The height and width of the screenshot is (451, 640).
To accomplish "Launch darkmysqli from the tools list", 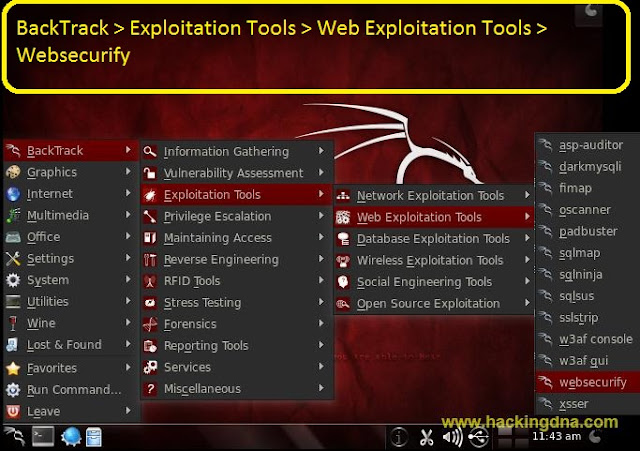I will point(588,167).
